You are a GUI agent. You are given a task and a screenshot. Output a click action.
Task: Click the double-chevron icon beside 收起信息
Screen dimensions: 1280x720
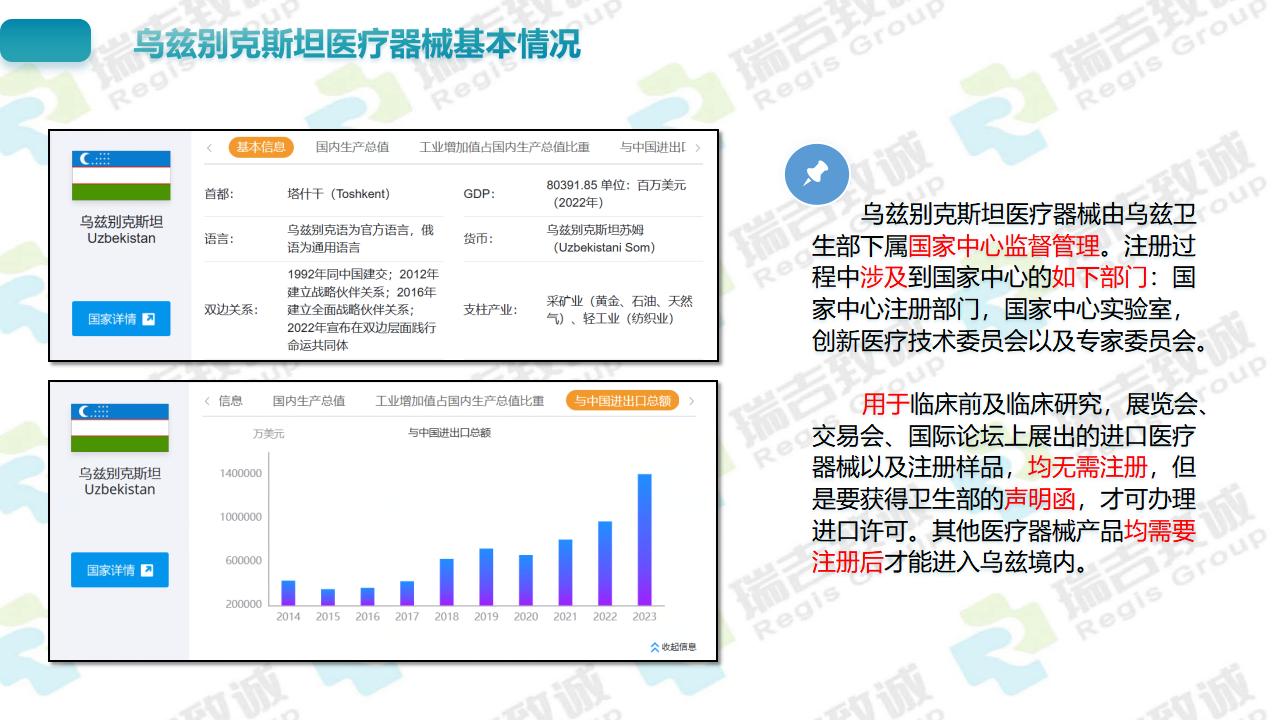(x=654, y=647)
